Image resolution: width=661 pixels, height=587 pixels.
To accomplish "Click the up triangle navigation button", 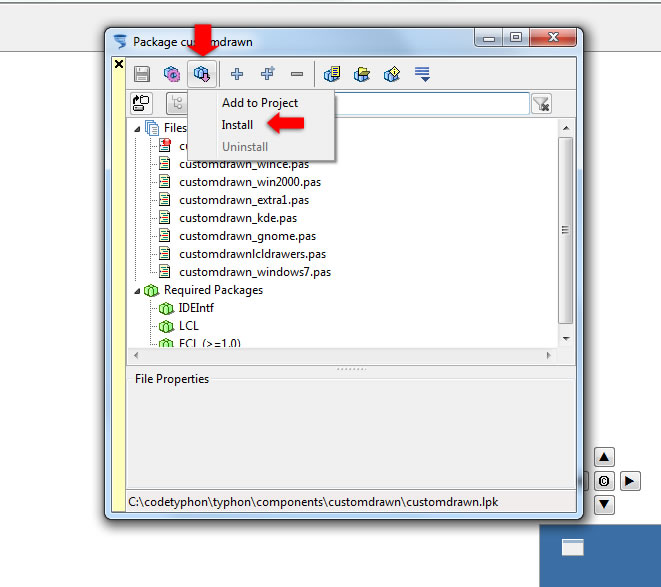I will click(604, 457).
